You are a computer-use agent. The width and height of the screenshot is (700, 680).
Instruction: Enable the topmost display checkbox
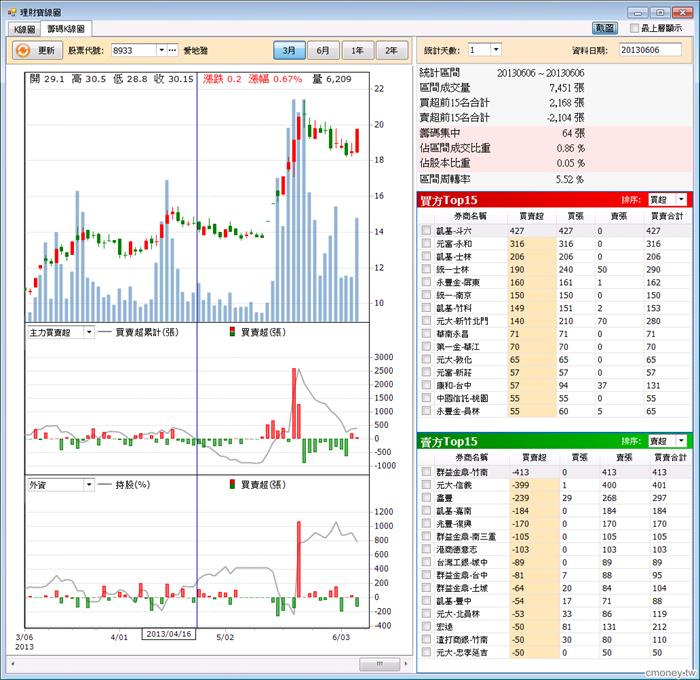[634, 28]
